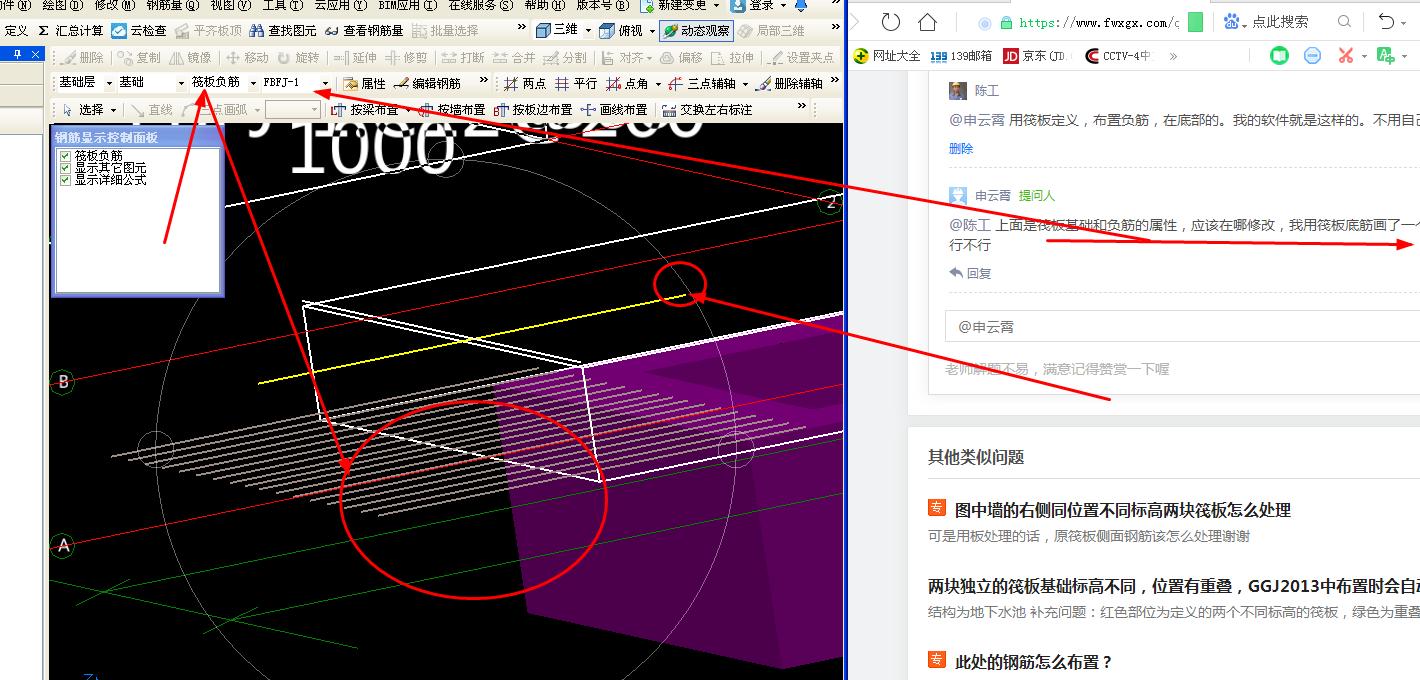The height and width of the screenshot is (680, 1420).
Task: Open 139邮箱 bookmark in browser
Action: point(961,56)
